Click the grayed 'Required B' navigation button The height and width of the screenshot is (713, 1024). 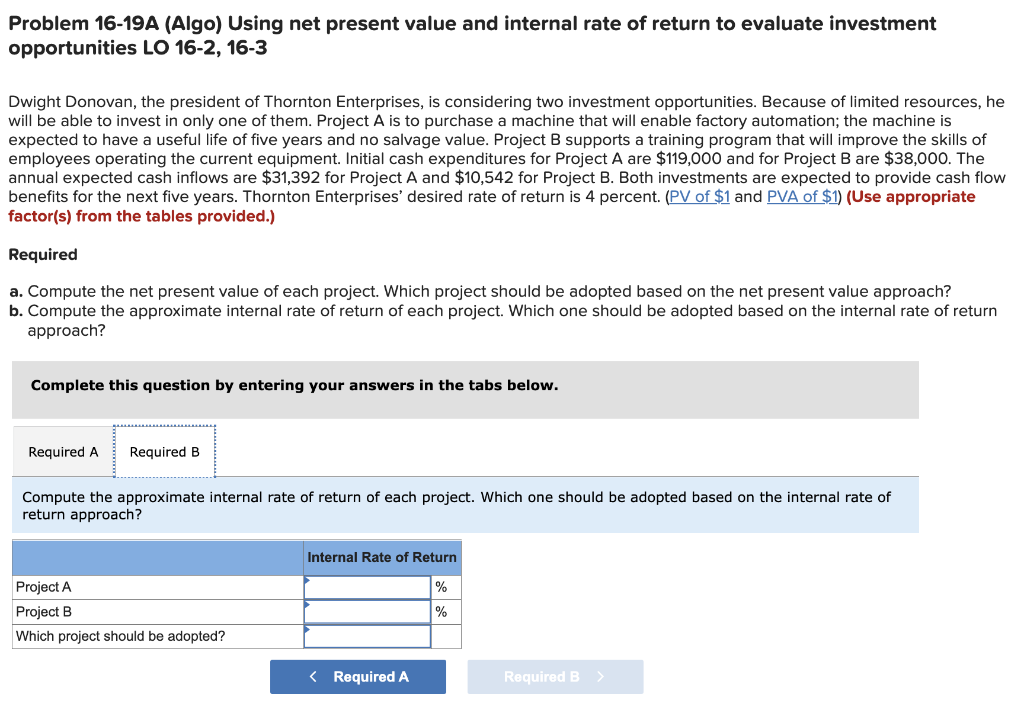tap(555, 677)
